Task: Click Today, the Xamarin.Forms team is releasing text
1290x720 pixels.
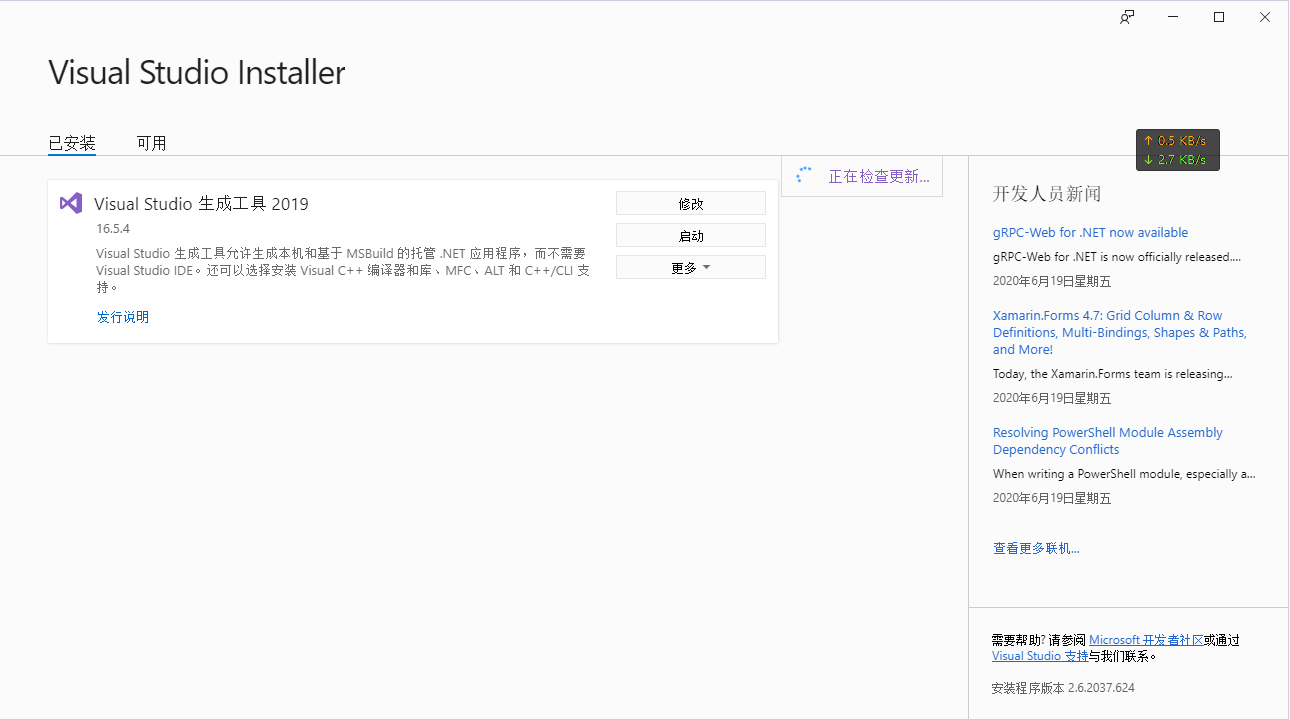Action: (x=1112, y=374)
